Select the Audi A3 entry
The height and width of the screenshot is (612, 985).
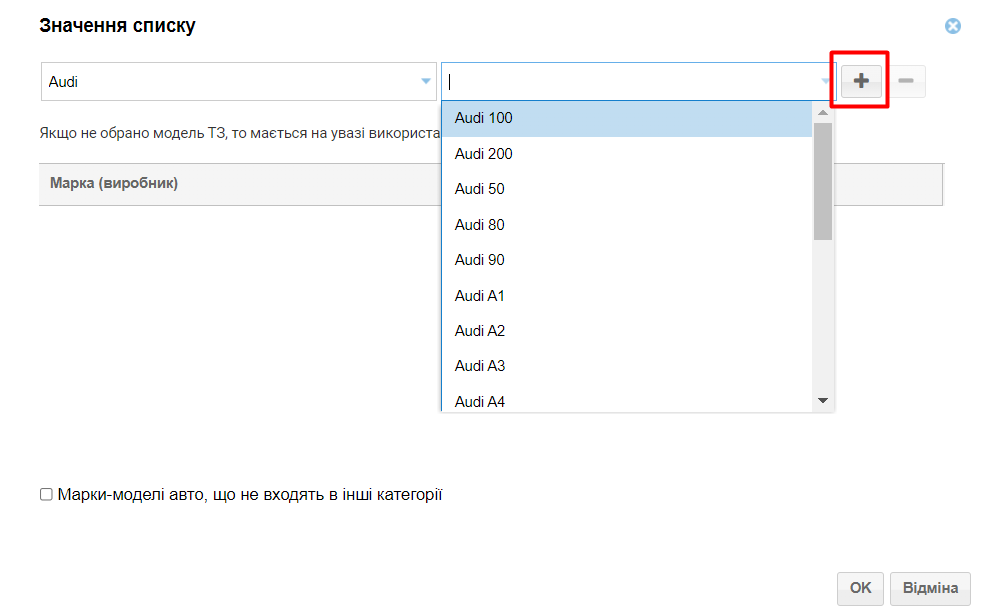(x=627, y=366)
